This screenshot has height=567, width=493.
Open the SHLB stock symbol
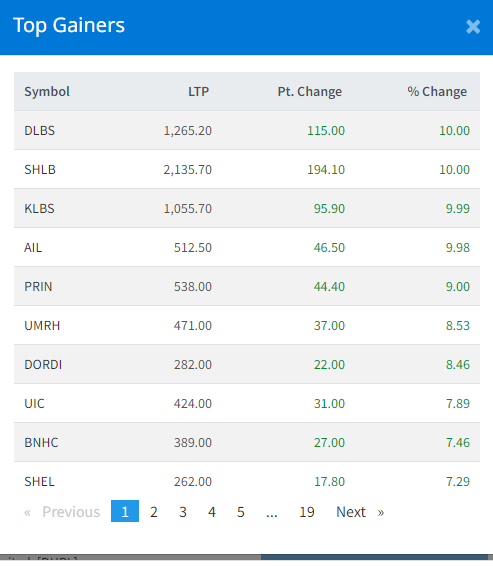[40, 170]
